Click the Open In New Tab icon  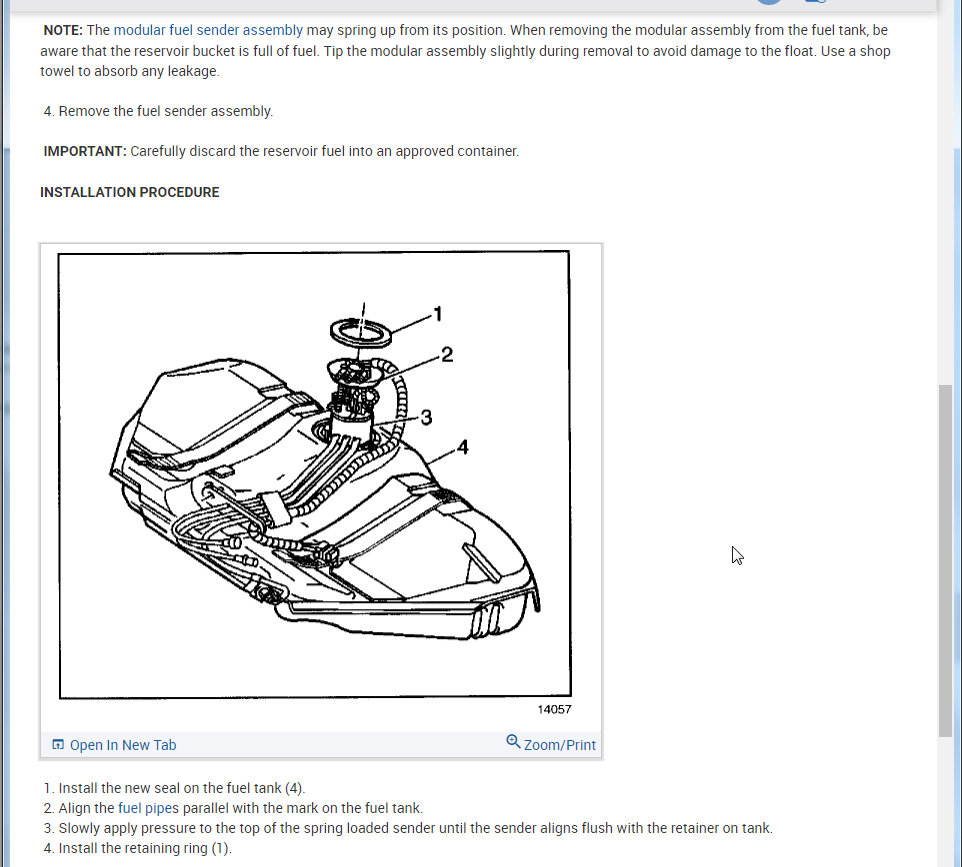(x=58, y=744)
